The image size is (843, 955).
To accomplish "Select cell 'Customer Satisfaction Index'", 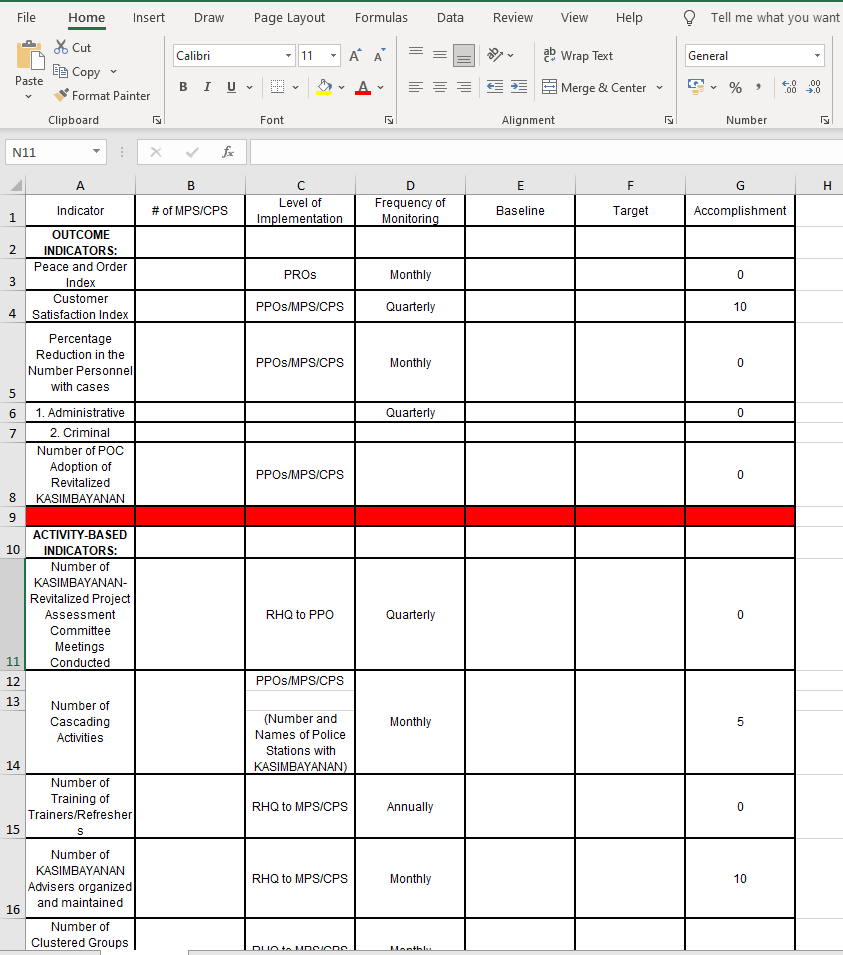I will click(80, 306).
